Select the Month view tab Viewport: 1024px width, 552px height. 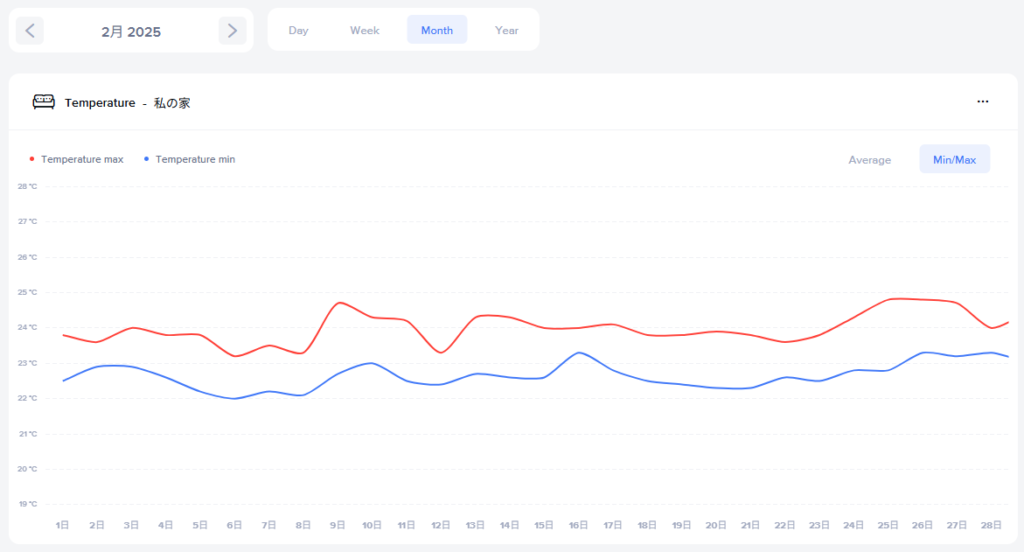click(437, 30)
